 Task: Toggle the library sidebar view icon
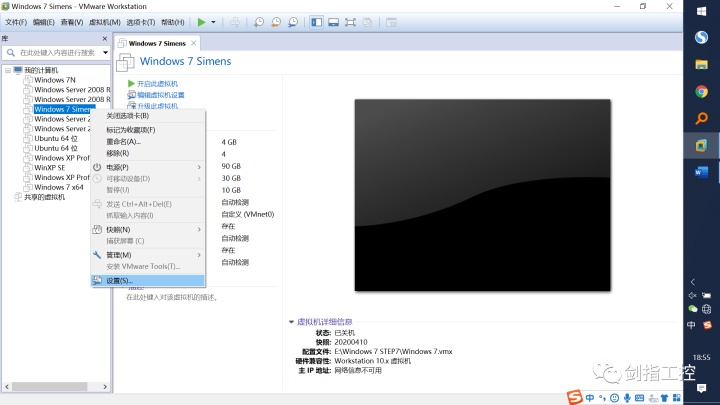pyautogui.click(x=316, y=22)
